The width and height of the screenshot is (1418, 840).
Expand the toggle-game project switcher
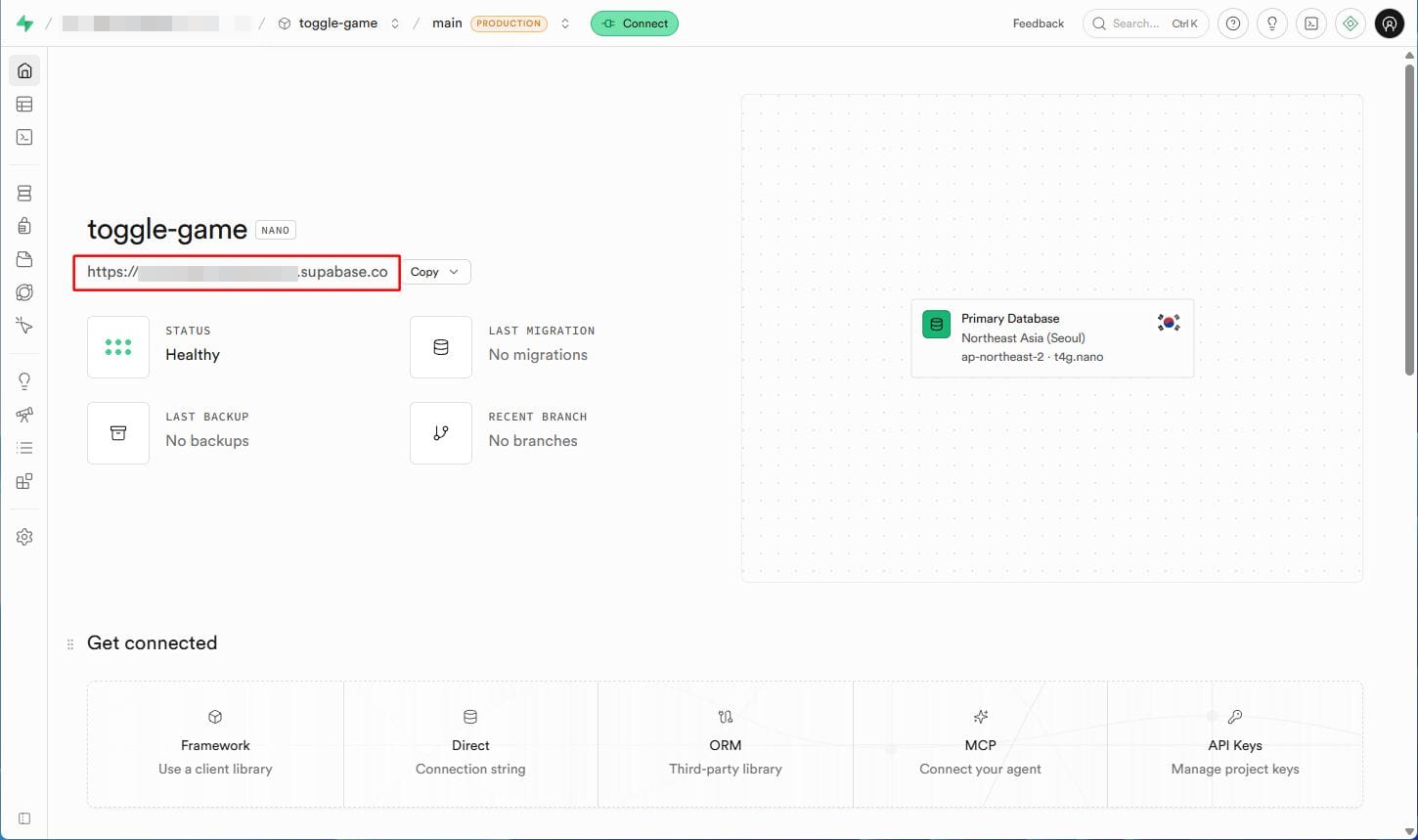coord(395,23)
